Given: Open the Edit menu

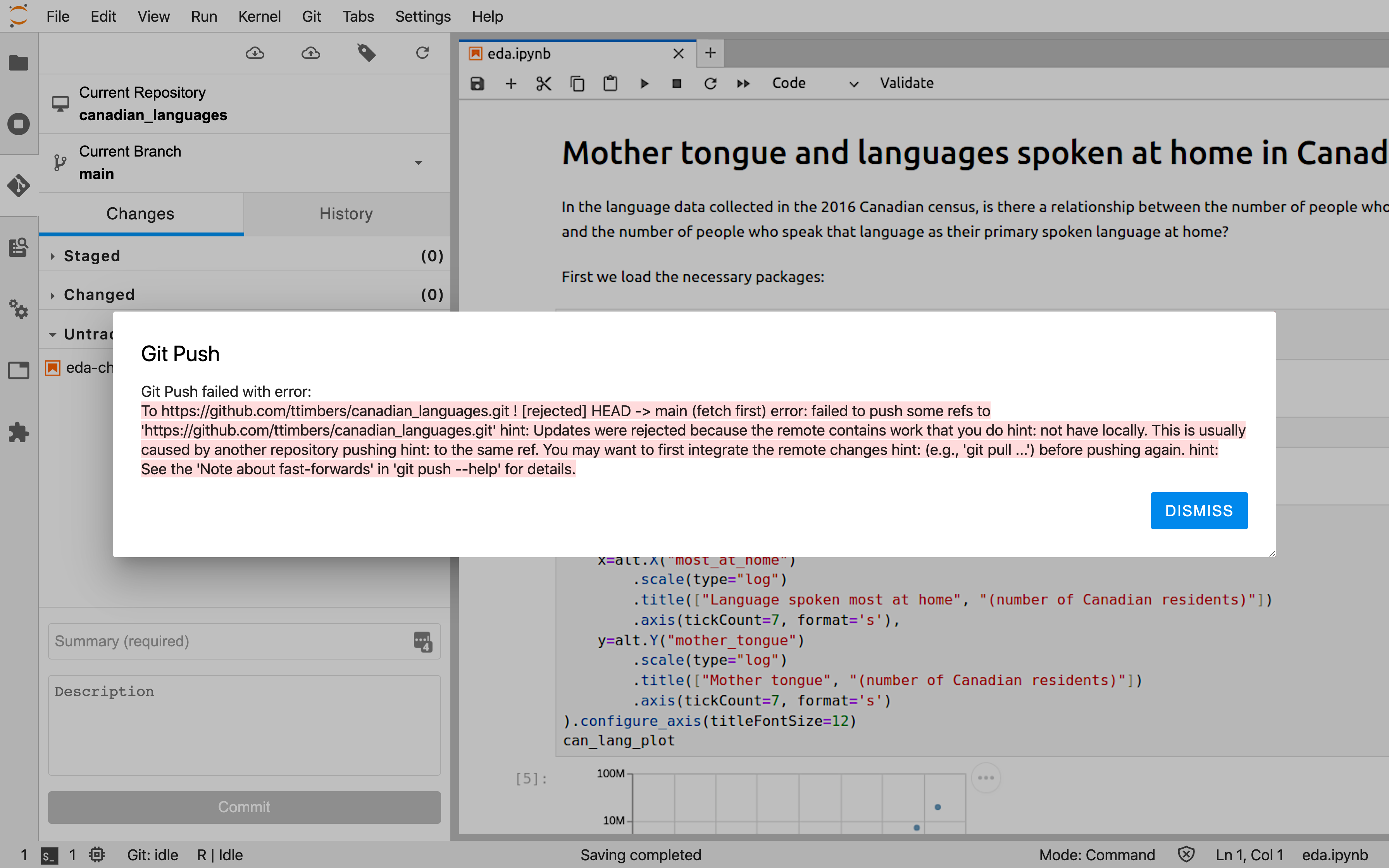Looking at the screenshot, I should click(x=103, y=16).
